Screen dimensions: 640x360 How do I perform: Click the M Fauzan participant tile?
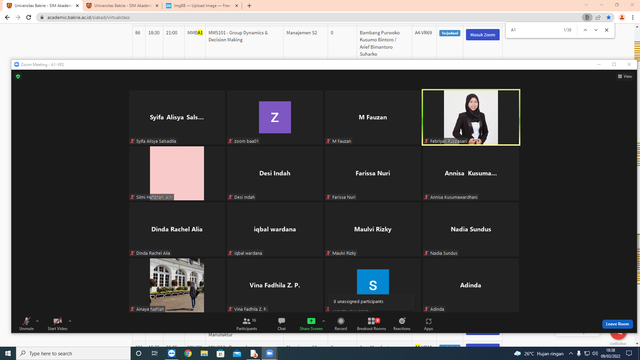(373, 117)
